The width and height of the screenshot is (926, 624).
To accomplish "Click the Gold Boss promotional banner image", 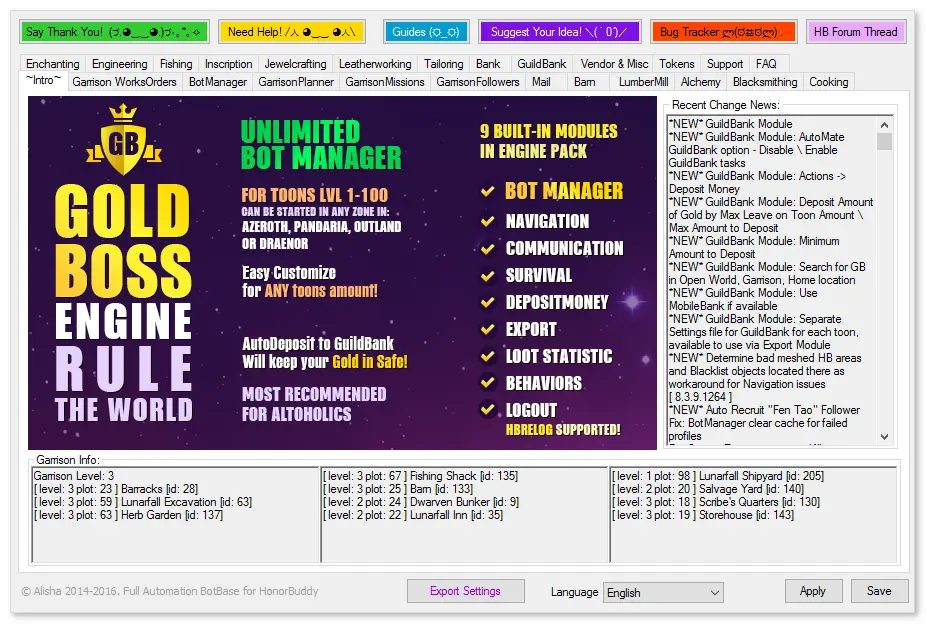I will [x=343, y=273].
